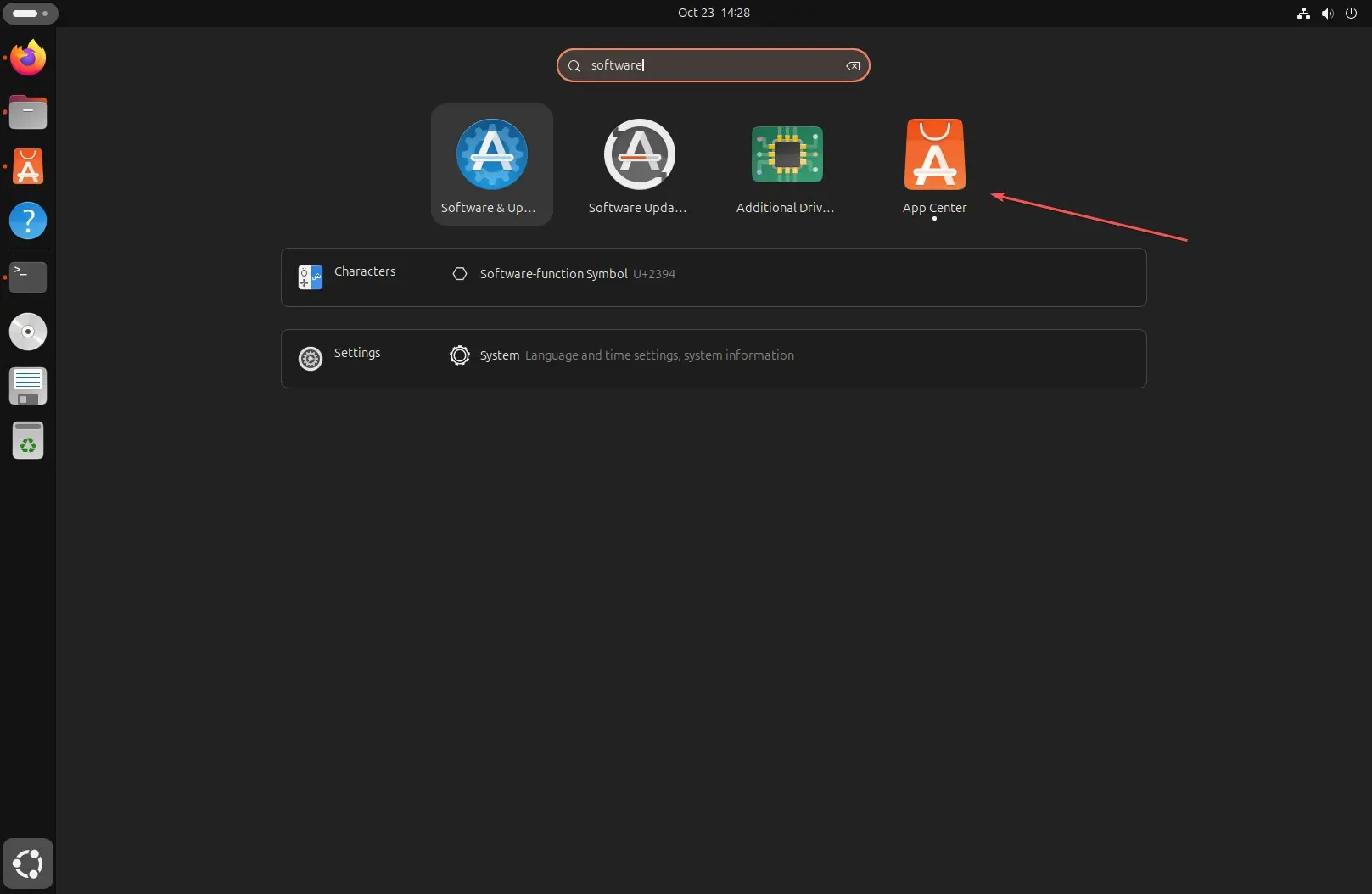1372x894 pixels.
Task: Open the volume icon in top bar
Action: tap(1327, 13)
